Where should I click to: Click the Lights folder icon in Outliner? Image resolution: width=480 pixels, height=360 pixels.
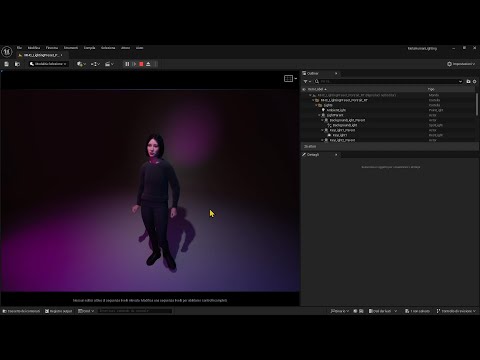coord(320,105)
